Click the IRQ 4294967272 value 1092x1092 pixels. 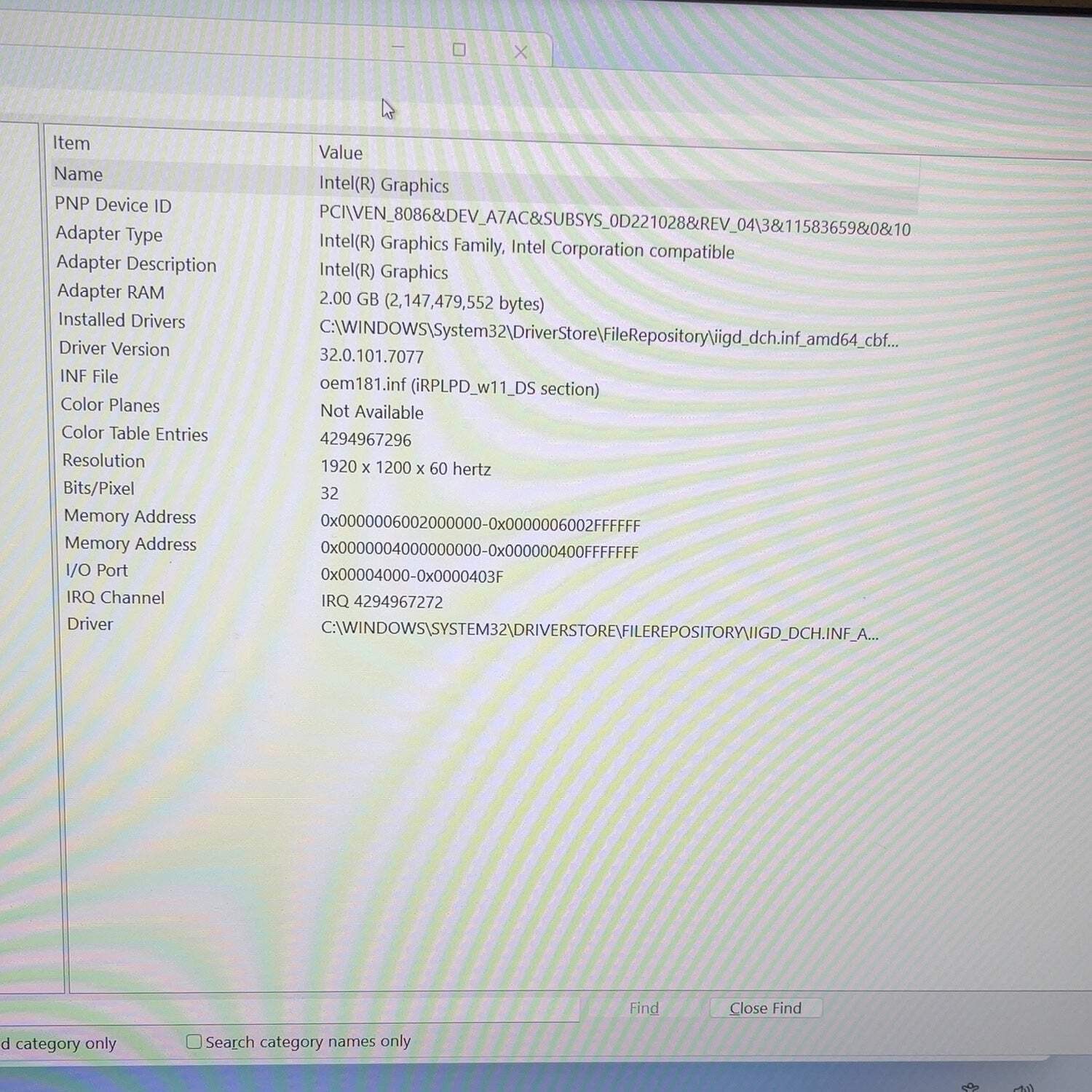pos(381,601)
